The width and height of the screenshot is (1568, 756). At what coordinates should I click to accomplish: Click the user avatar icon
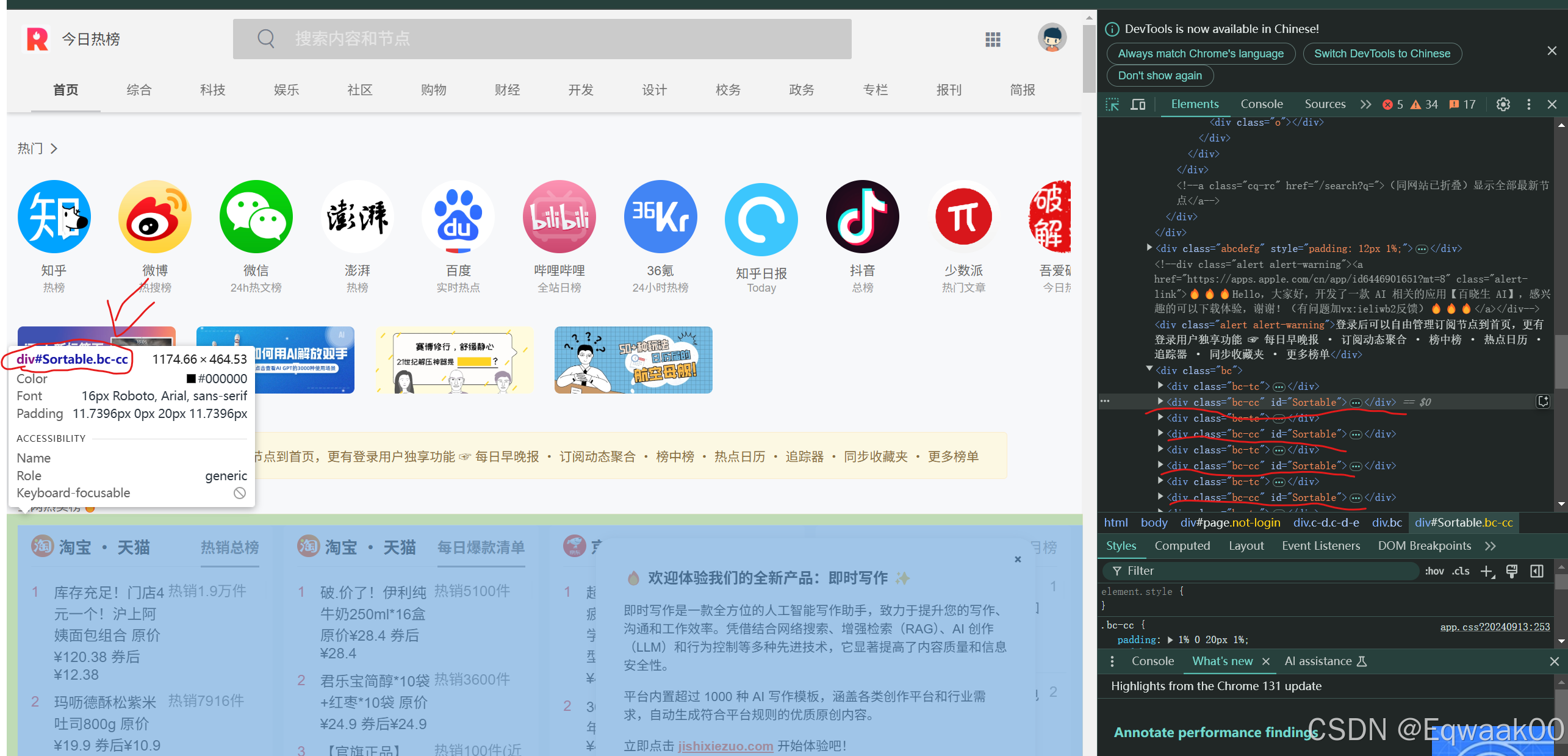click(1052, 38)
